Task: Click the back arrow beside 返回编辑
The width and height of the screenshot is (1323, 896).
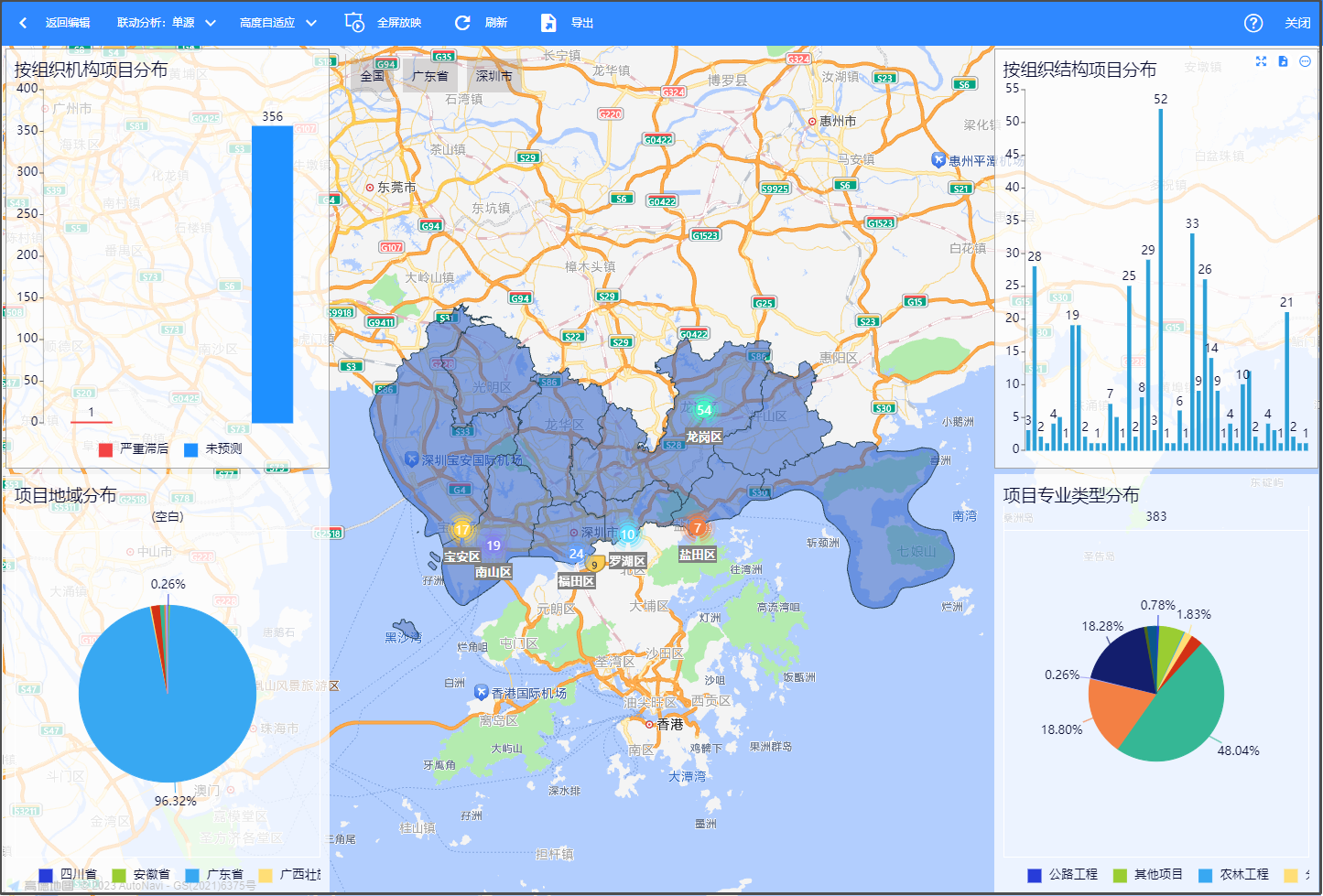Action: click(23, 23)
